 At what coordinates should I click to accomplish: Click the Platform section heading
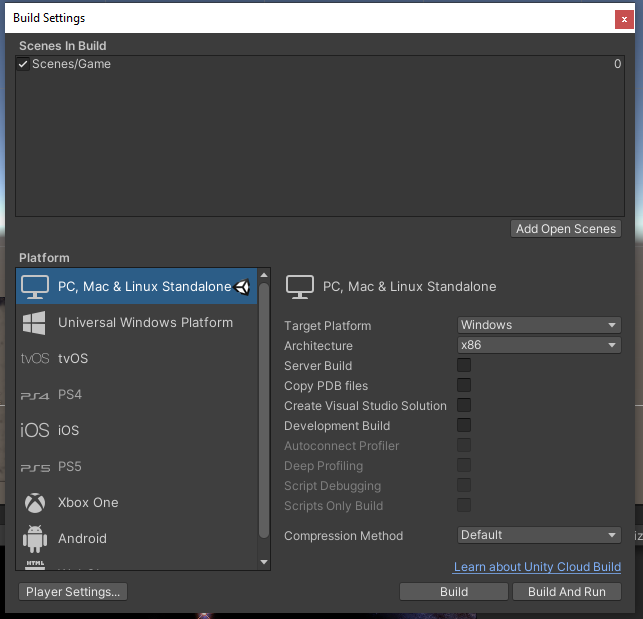coord(44,258)
